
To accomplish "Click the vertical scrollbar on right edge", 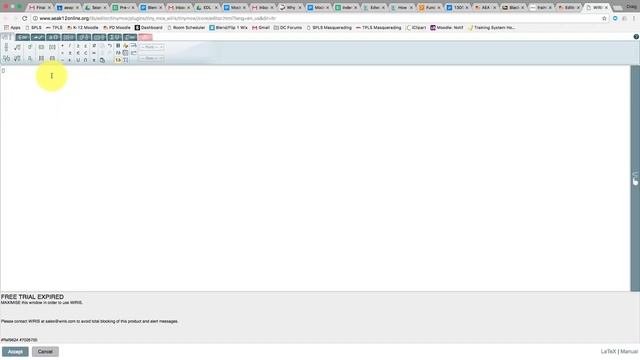I will [635, 178].
